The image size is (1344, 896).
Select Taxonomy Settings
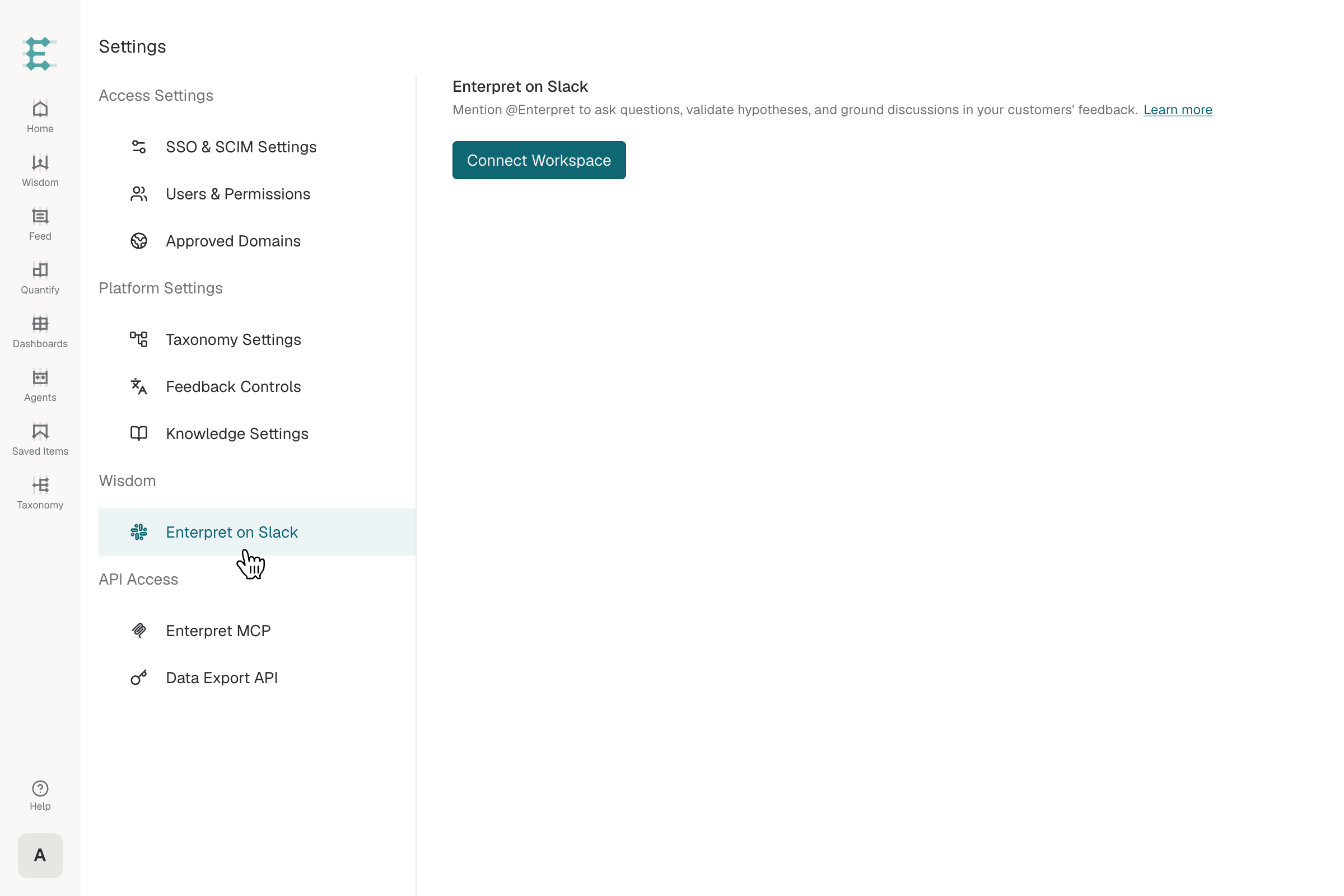[257, 339]
